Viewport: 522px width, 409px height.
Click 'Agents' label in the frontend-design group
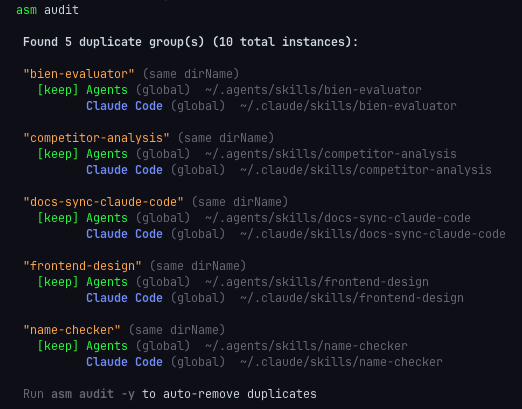[107, 282]
